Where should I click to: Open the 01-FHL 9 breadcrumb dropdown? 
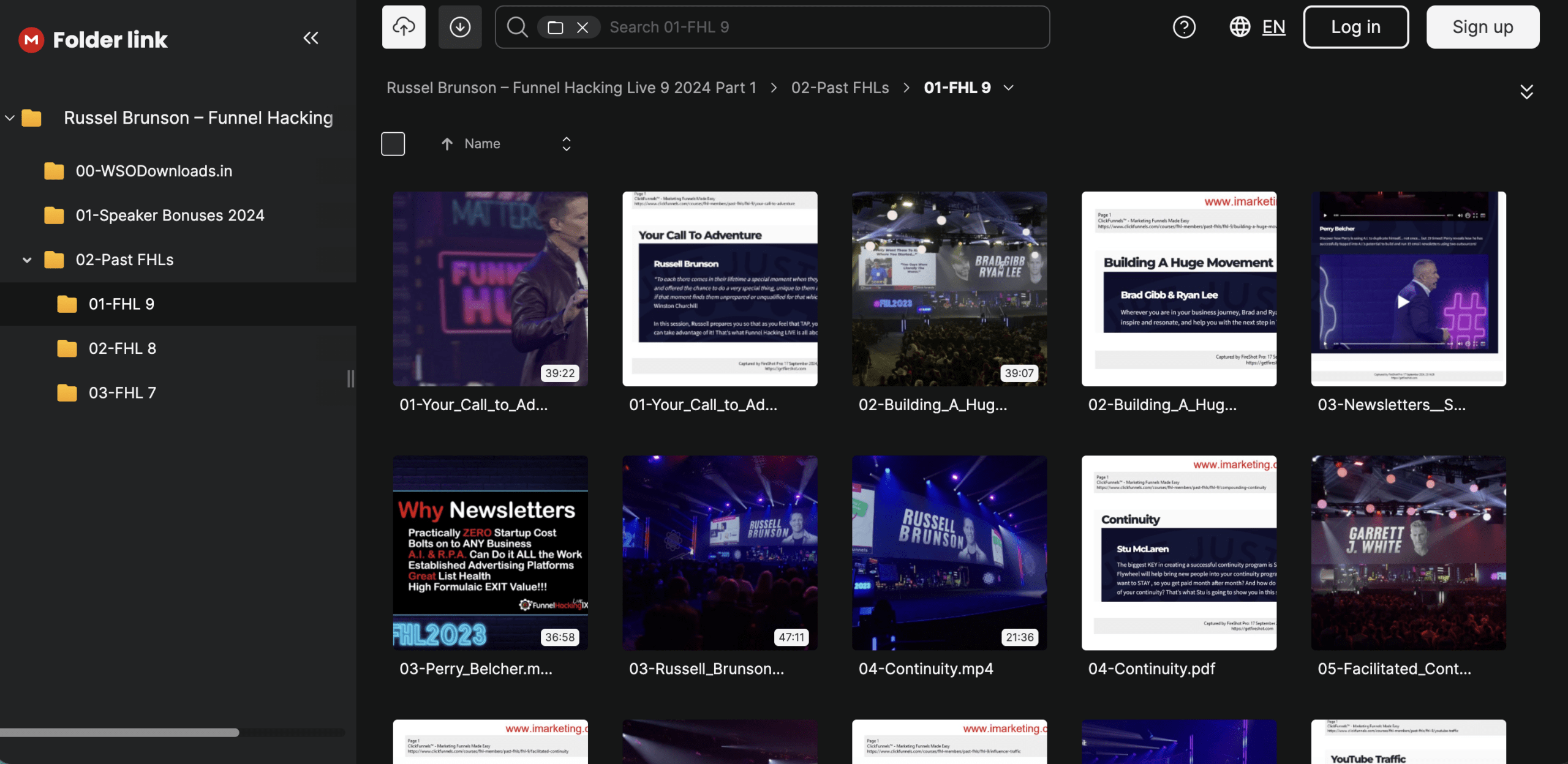(x=1009, y=88)
